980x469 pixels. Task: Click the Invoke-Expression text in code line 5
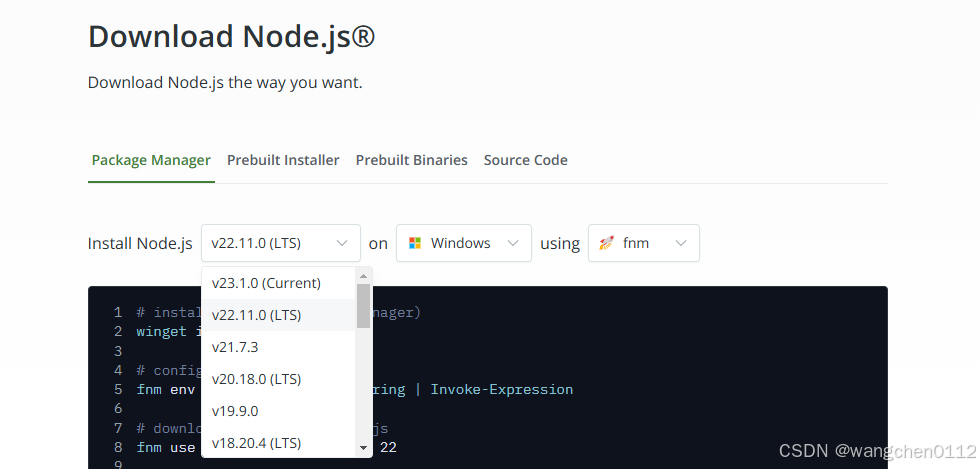tap(502, 390)
